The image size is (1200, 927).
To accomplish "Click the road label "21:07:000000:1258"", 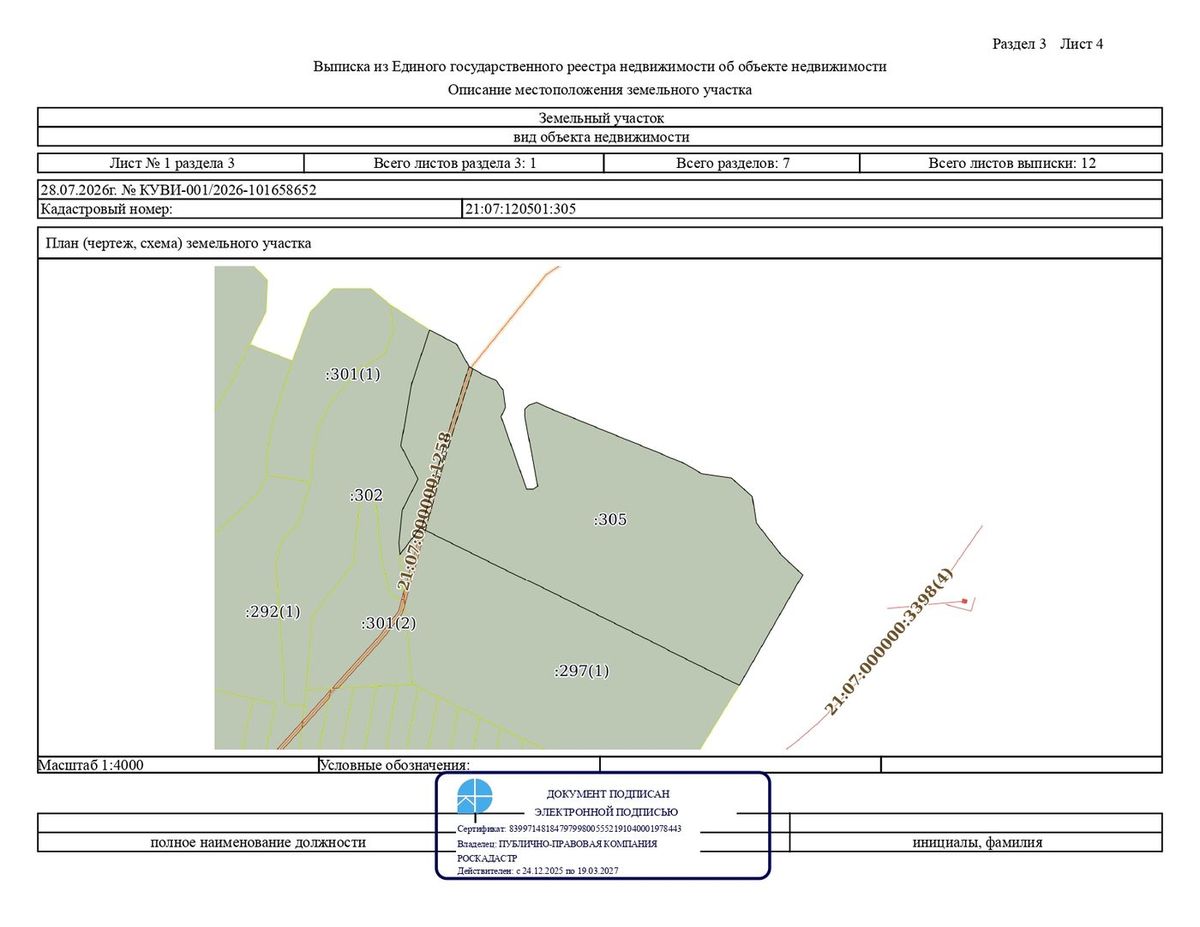I will [x=425, y=510].
